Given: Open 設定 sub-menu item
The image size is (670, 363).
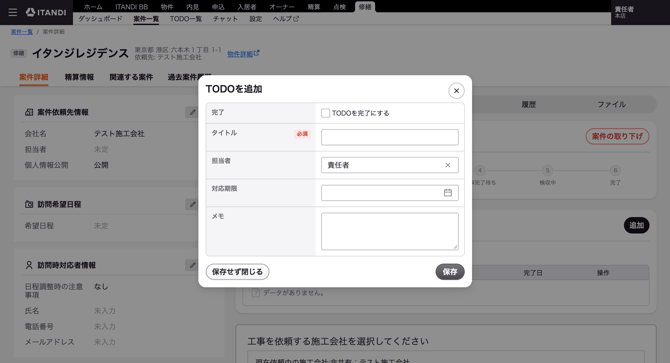Looking at the screenshot, I should tap(256, 19).
